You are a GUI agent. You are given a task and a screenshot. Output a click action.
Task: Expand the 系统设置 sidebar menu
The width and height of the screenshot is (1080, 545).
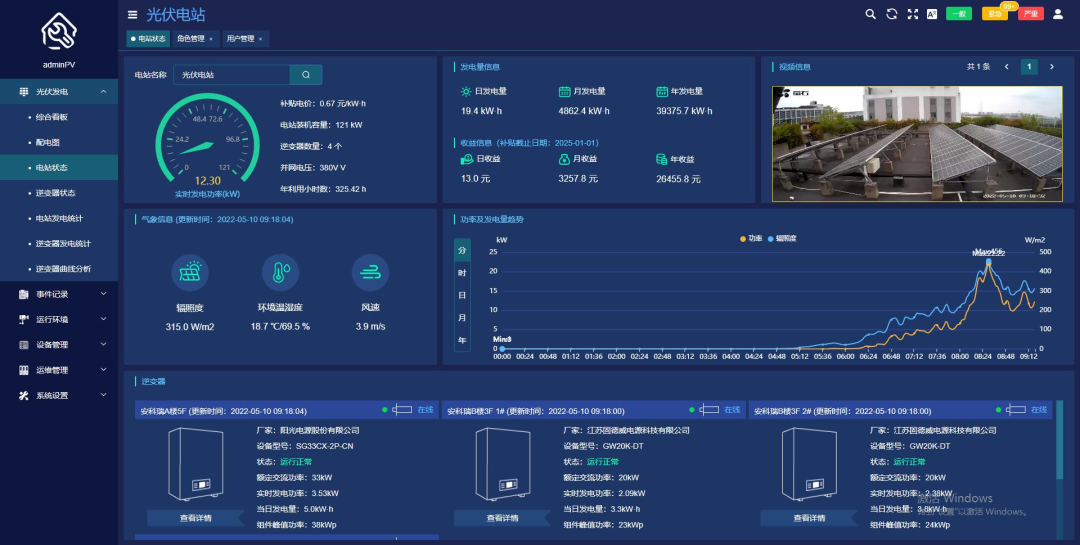coord(59,395)
